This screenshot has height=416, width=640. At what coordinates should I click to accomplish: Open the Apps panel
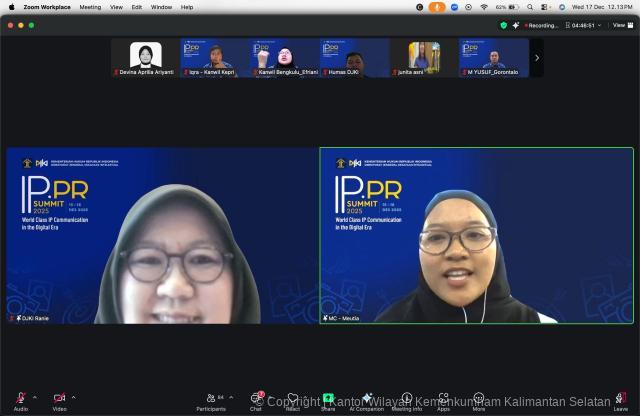click(443, 399)
